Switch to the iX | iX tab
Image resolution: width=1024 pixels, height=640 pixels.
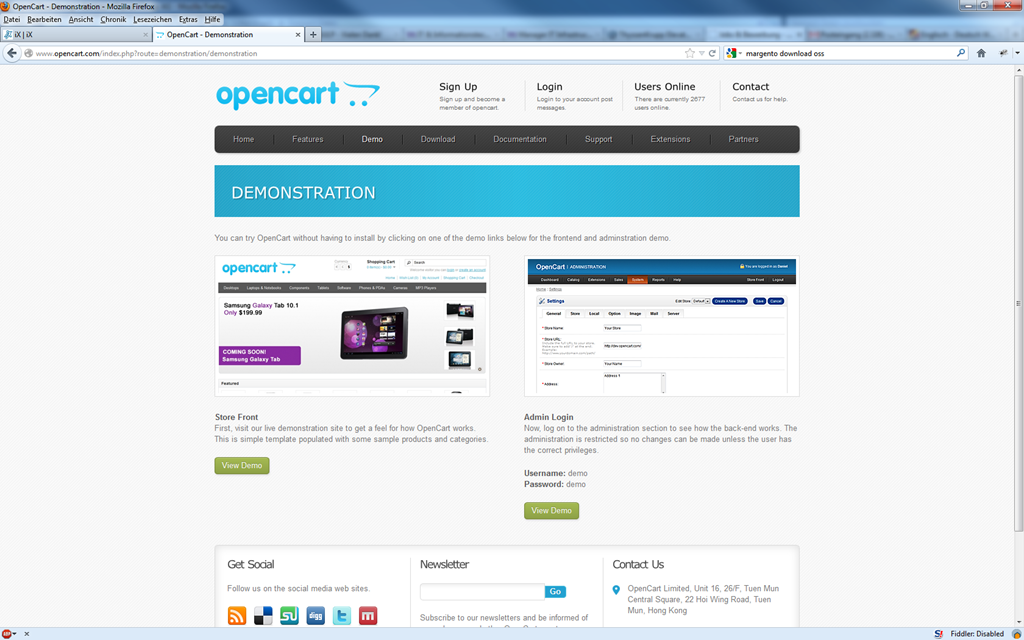[x=76, y=35]
